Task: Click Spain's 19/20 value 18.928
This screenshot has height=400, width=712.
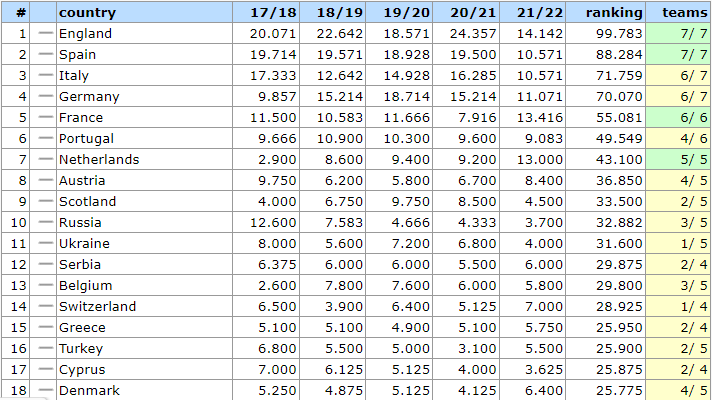Action: pyautogui.click(x=407, y=54)
